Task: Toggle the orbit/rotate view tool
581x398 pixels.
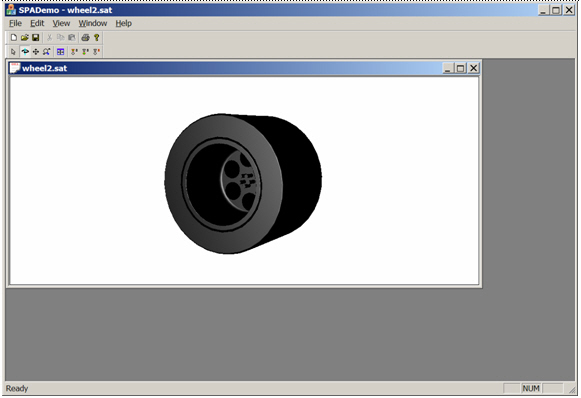Action: [x=25, y=52]
